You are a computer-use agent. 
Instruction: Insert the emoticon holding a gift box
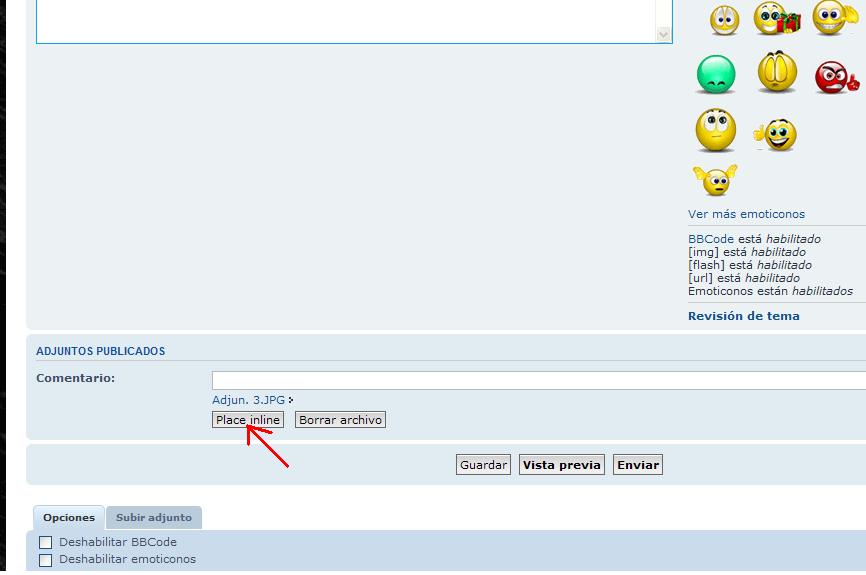tap(776, 18)
